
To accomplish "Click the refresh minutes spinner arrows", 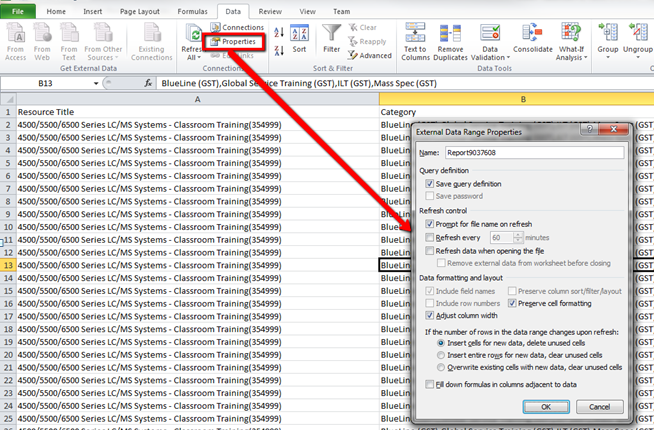I will [518, 237].
